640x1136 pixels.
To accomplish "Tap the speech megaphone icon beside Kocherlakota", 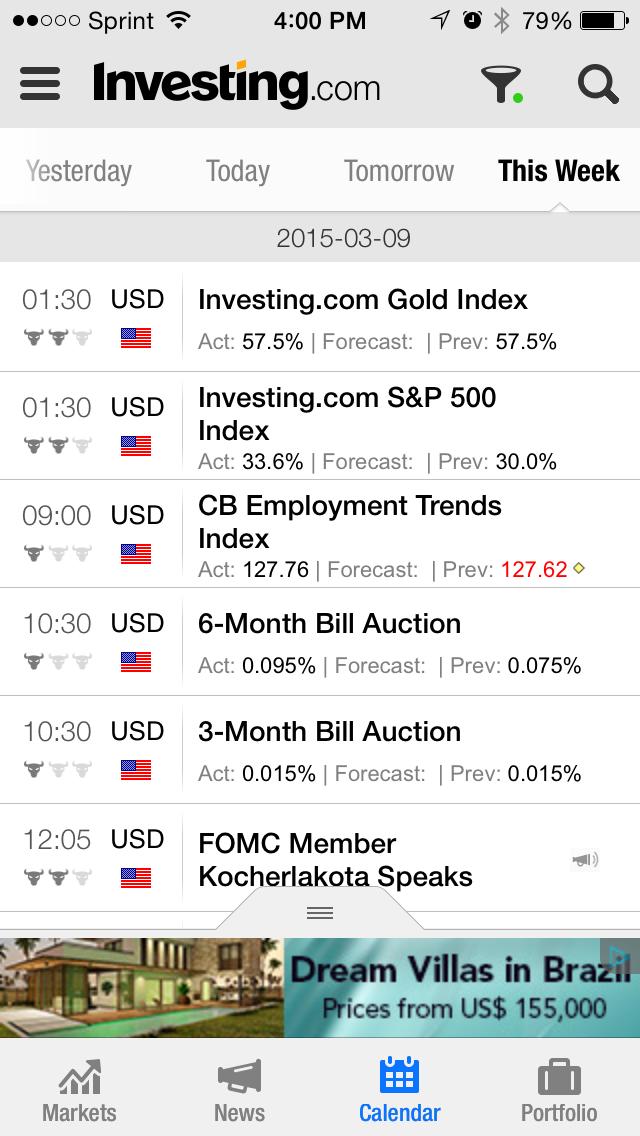I will coord(585,860).
